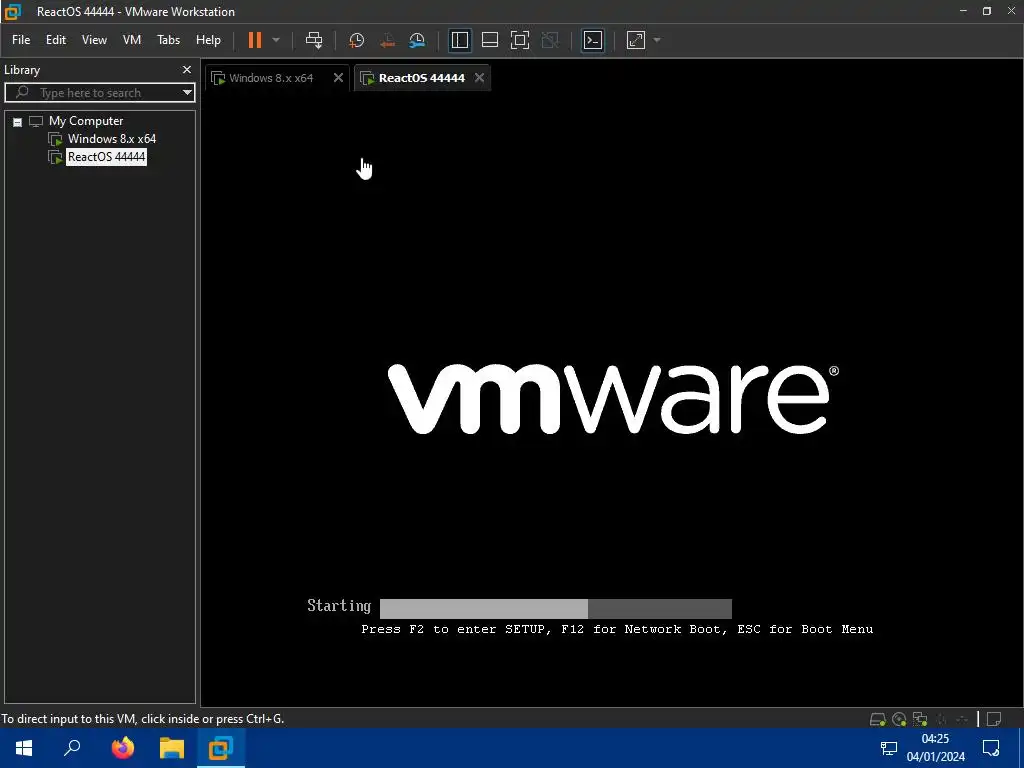1024x768 pixels.
Task: Click the VMware boot progress bar
Action: click(556, 609)
